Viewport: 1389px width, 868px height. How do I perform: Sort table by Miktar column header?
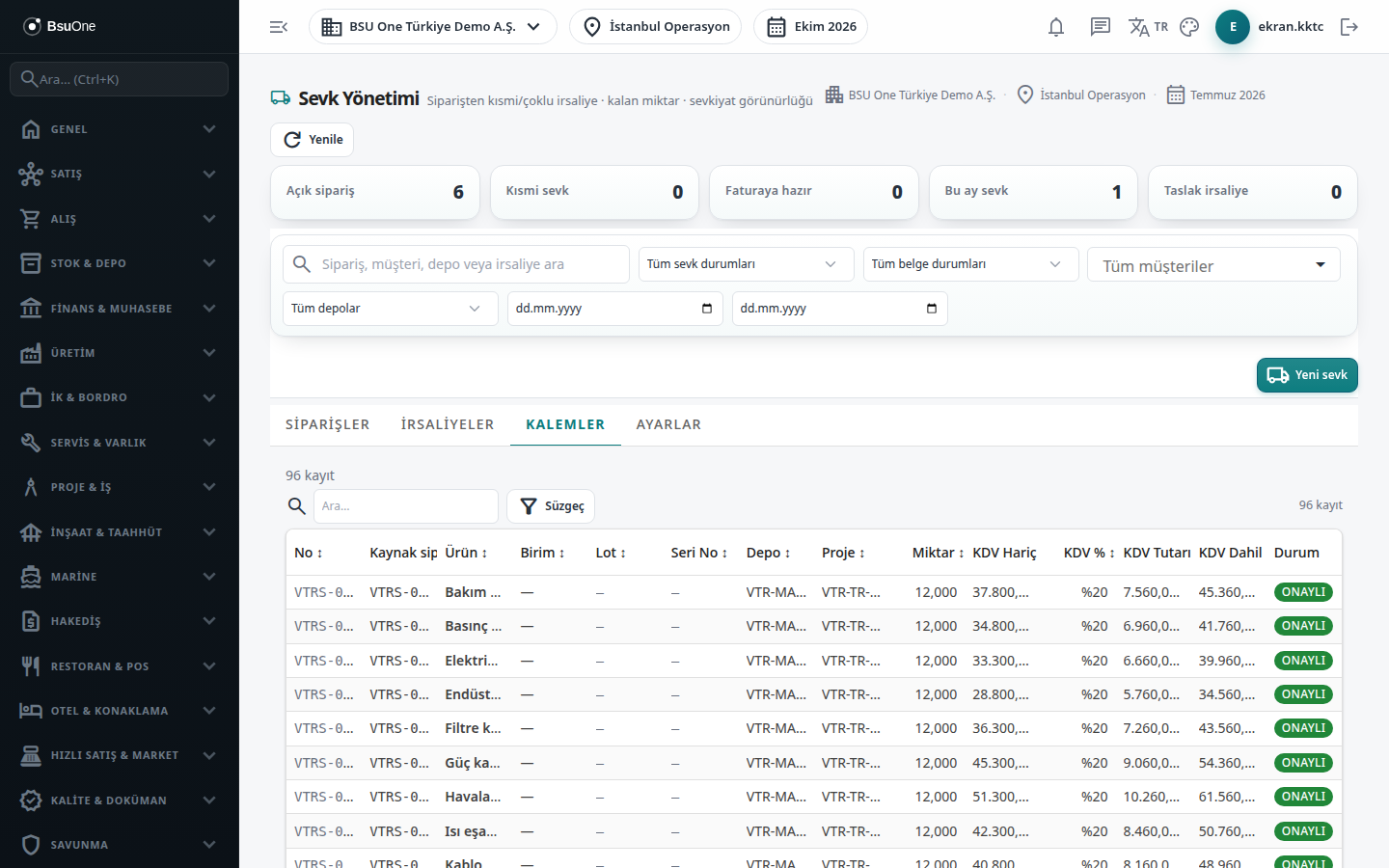(938, 553)
